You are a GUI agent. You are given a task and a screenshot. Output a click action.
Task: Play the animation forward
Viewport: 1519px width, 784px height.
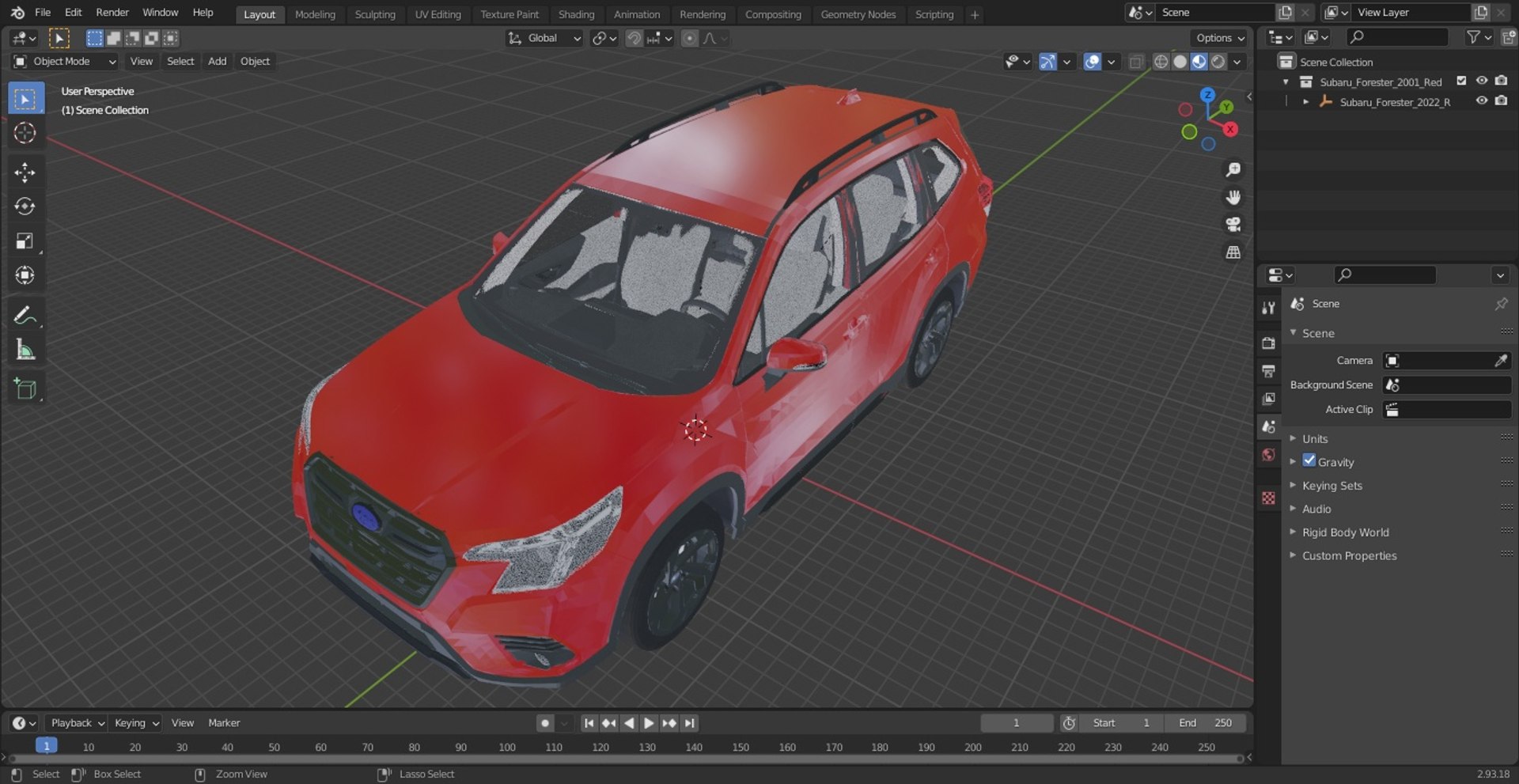pyautogui.click(x=649, y=723)
